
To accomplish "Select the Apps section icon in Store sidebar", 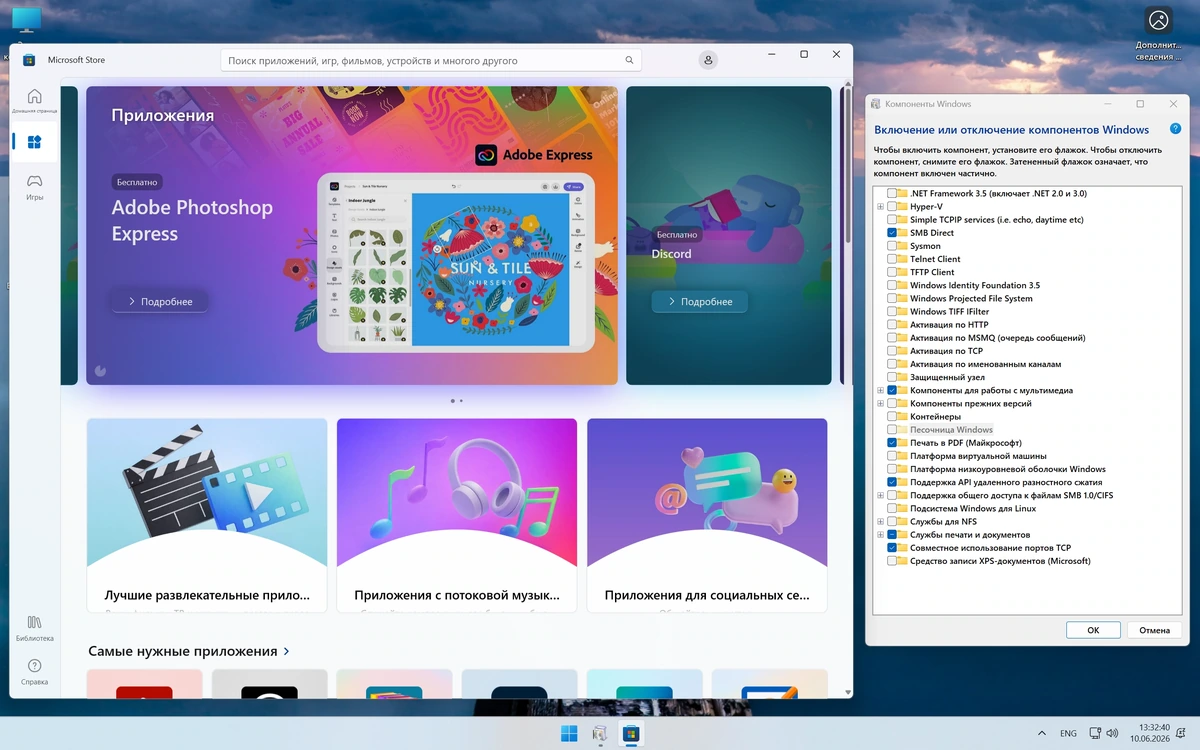I will 34,142.
